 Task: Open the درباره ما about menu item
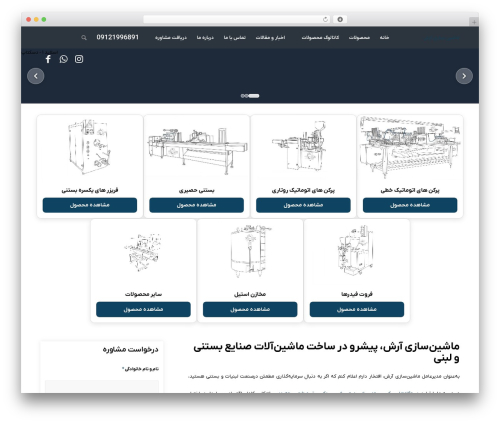pyautogui.click(x=205, y=37)
